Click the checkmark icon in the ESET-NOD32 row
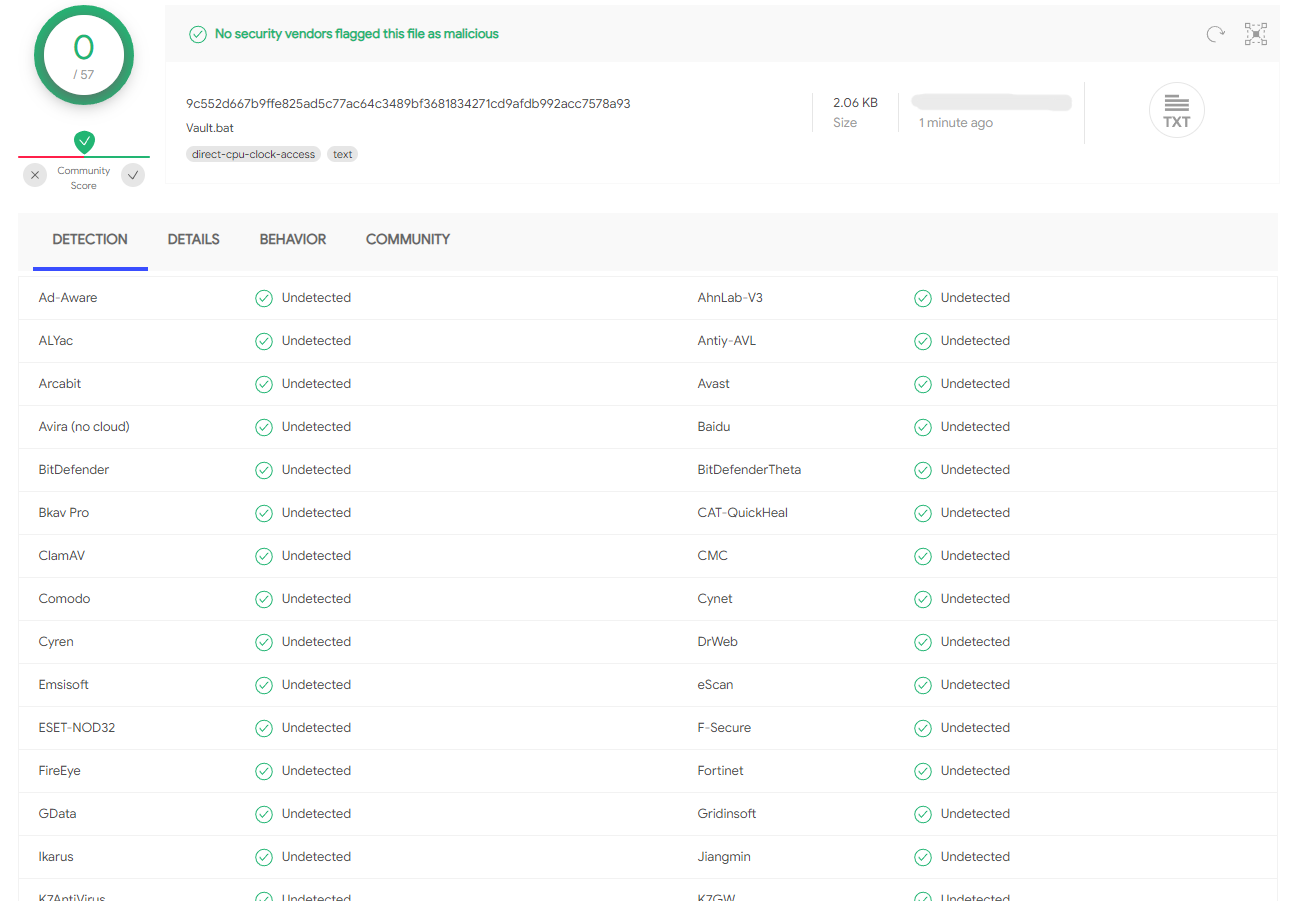1296x901 pixels. click(x=264, y=728)
